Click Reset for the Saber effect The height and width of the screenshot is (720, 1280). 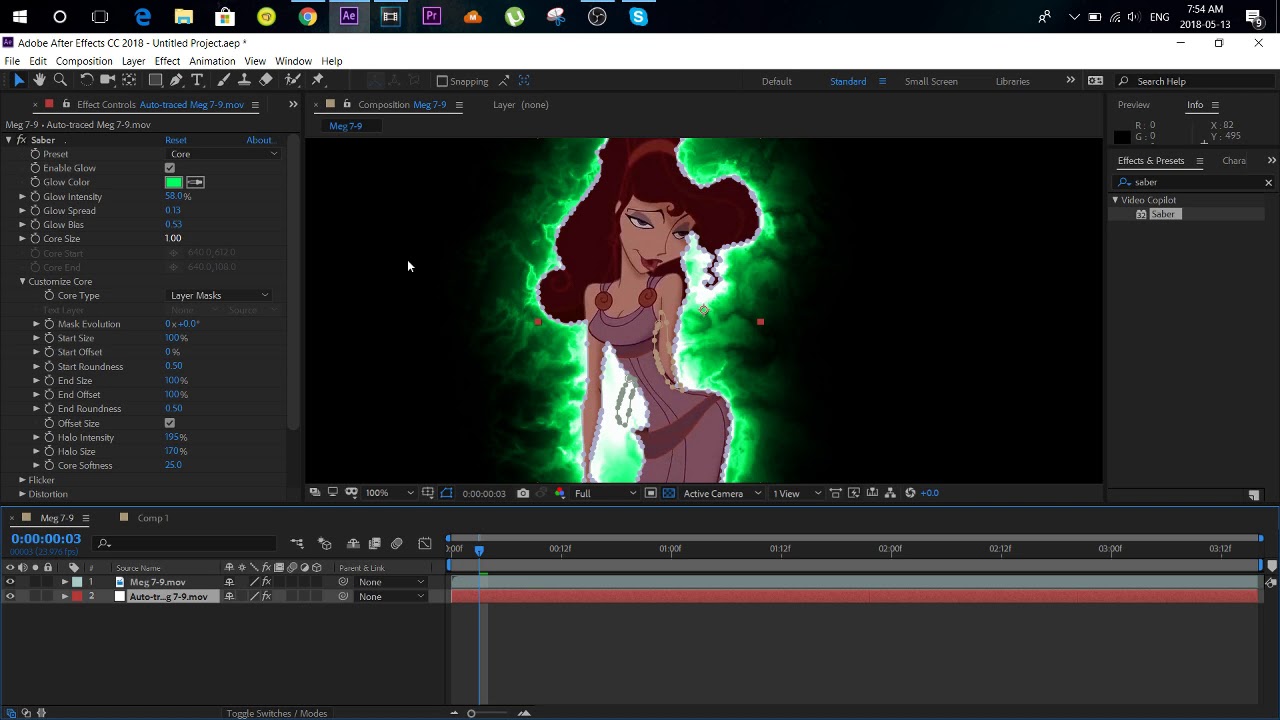pyautogui.click(x=176, y=140)
